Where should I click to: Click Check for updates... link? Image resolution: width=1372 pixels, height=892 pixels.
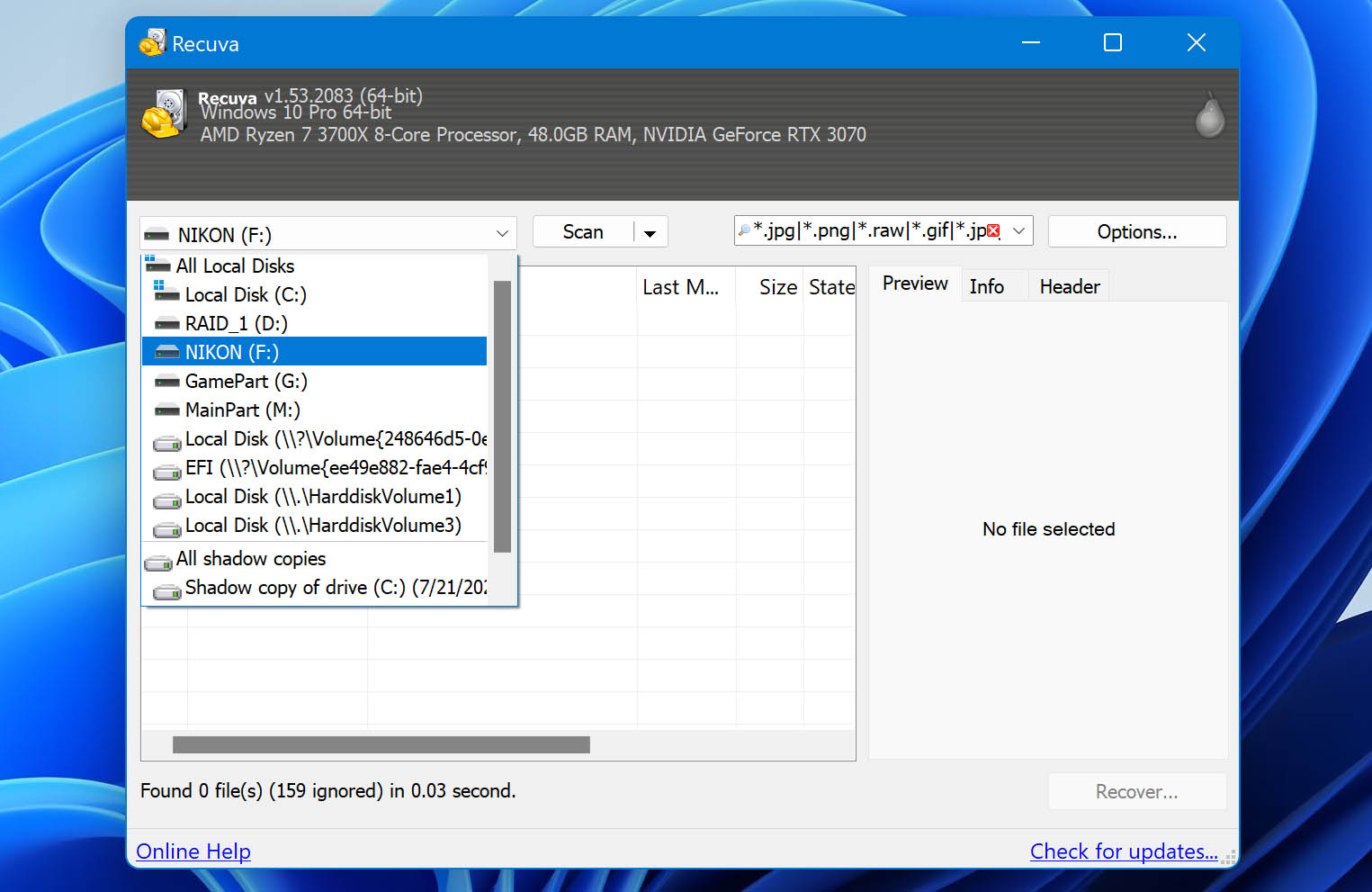pyautogui.click(x=1124, y=851)
